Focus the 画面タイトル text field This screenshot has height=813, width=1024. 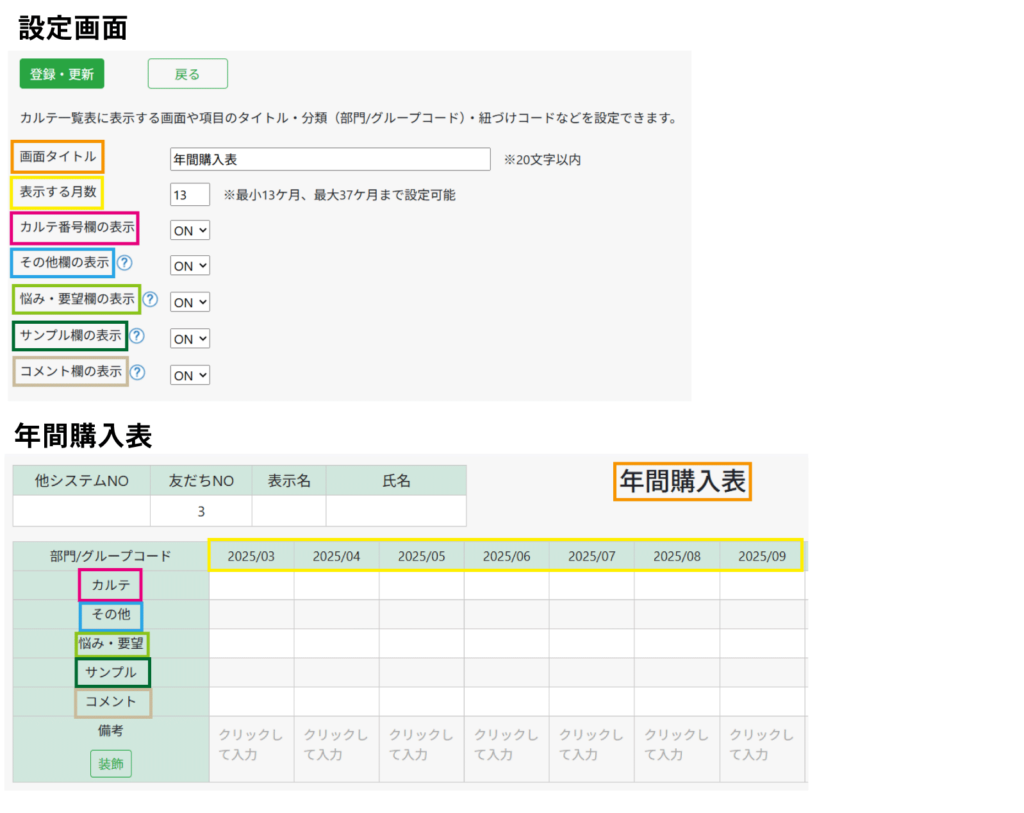(330, 159)
